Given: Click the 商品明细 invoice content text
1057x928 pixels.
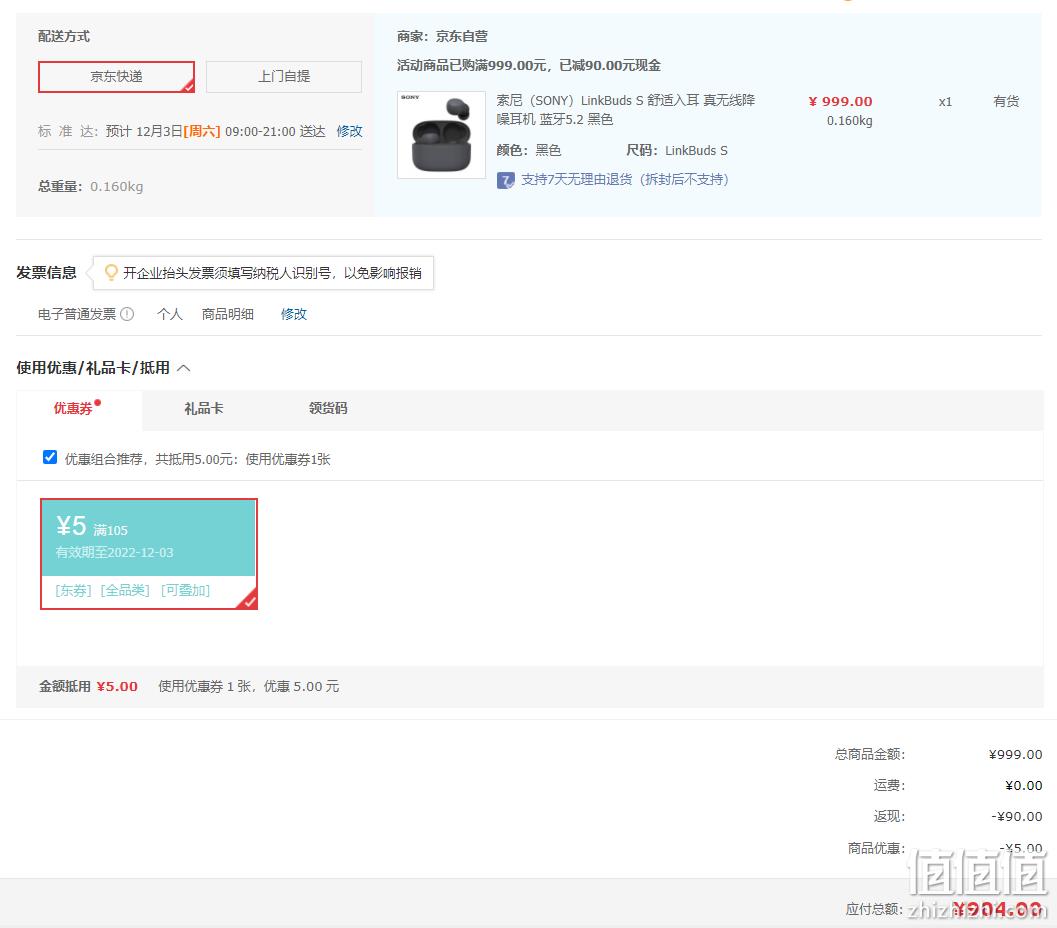Looking at the screenshot, I should point(227,314).
